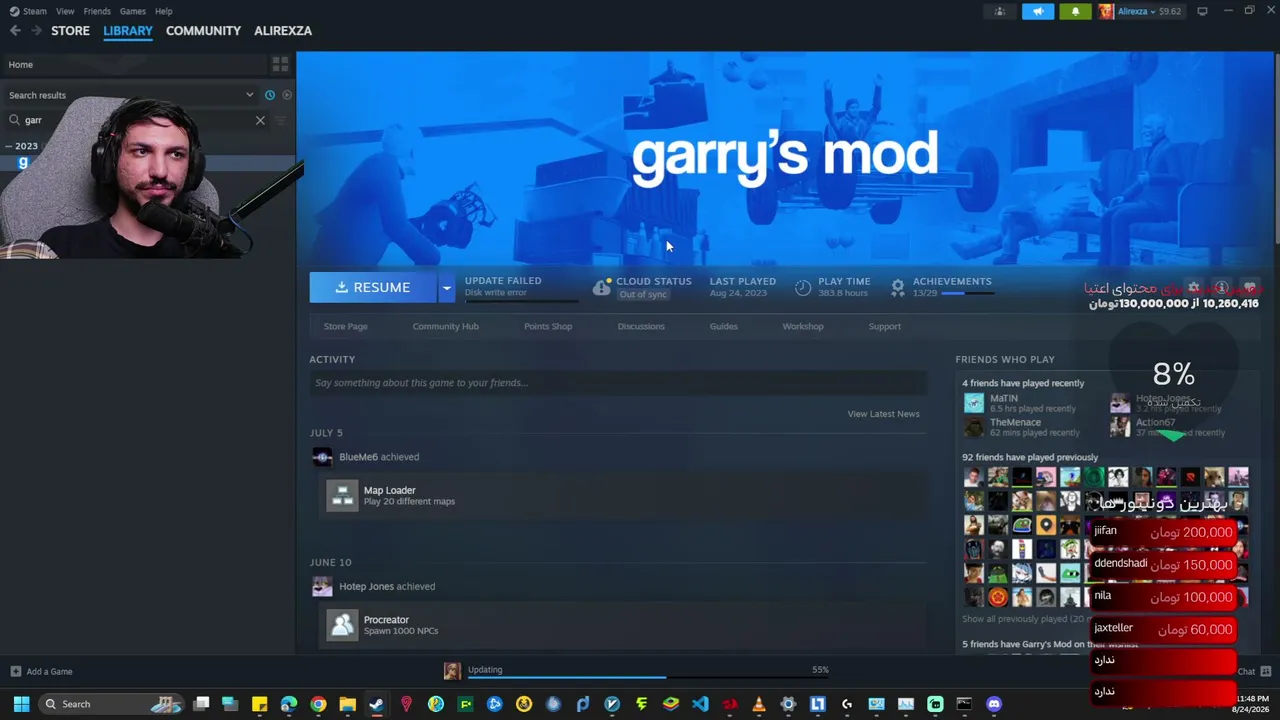Viewport: 1280px width, 720px height.
Task: Open the Store Page link
Action: point(346,326)
